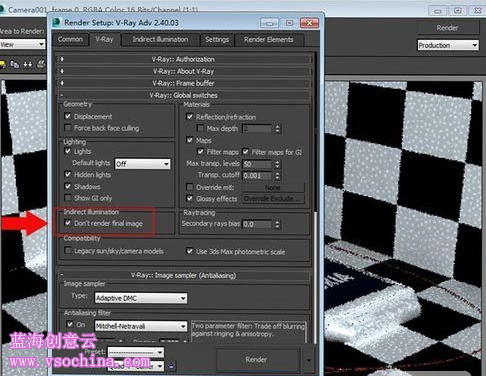Select the V-Ray tab
This screenshot has width=486, height=376.
click(104, 39)
